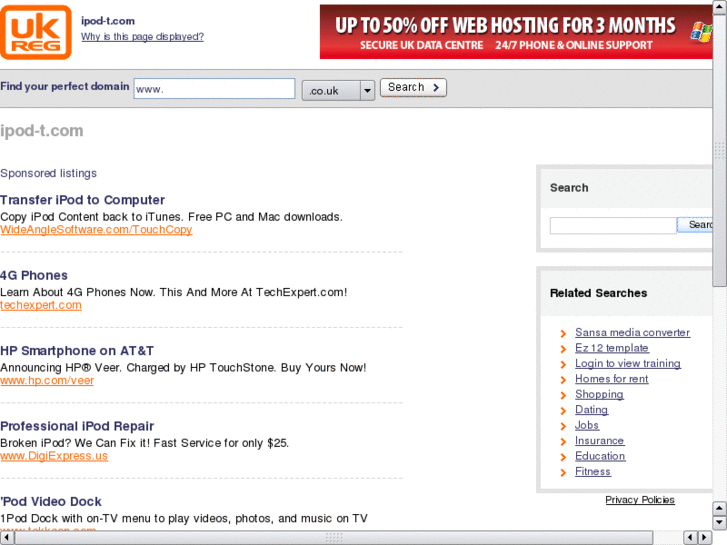Open 'HP Smartphone on AT&T' listing
The image size is (727, 545).
(x=77, y=351)
